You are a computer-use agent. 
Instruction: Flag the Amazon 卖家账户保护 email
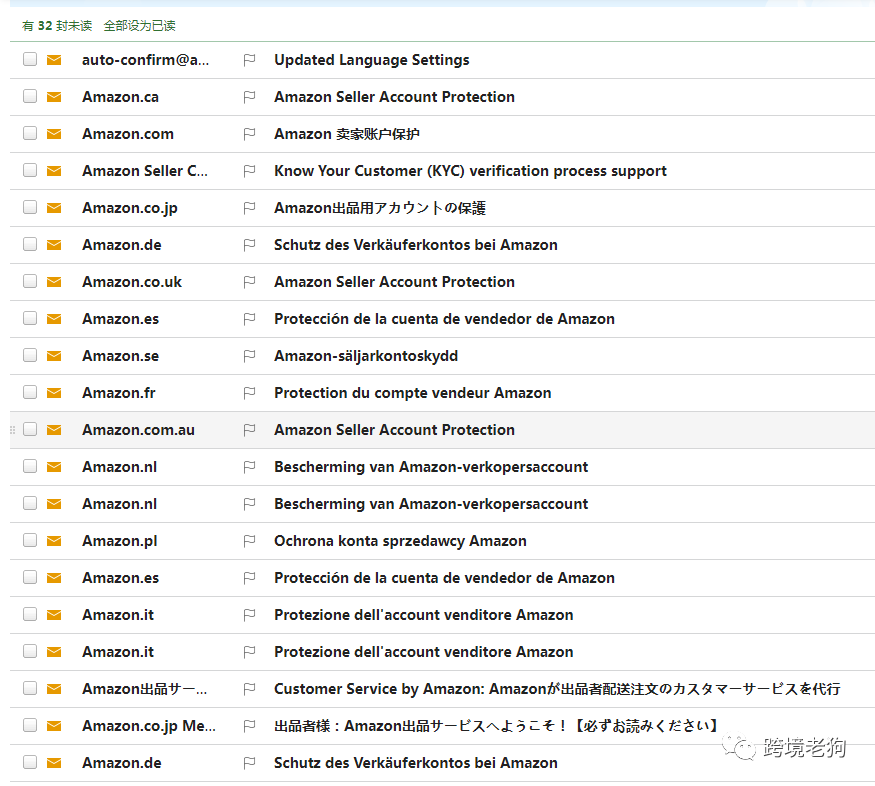pos(249,134)
